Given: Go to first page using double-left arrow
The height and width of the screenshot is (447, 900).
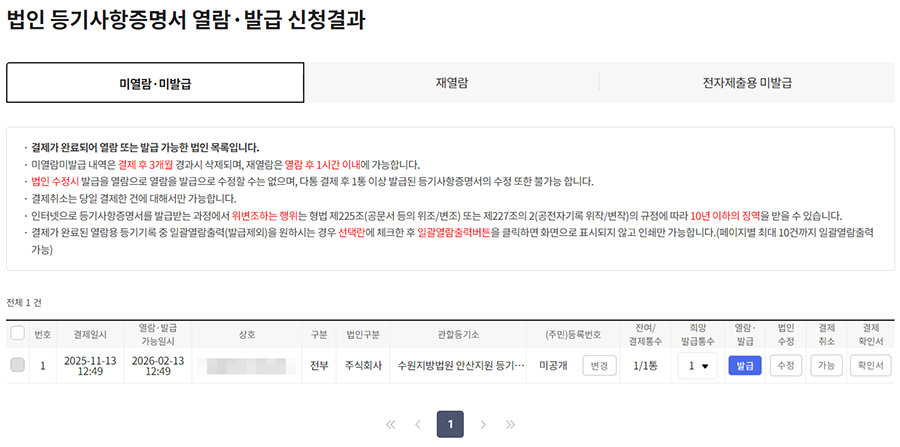Looking at the screenshot, I should click(391, 425).
